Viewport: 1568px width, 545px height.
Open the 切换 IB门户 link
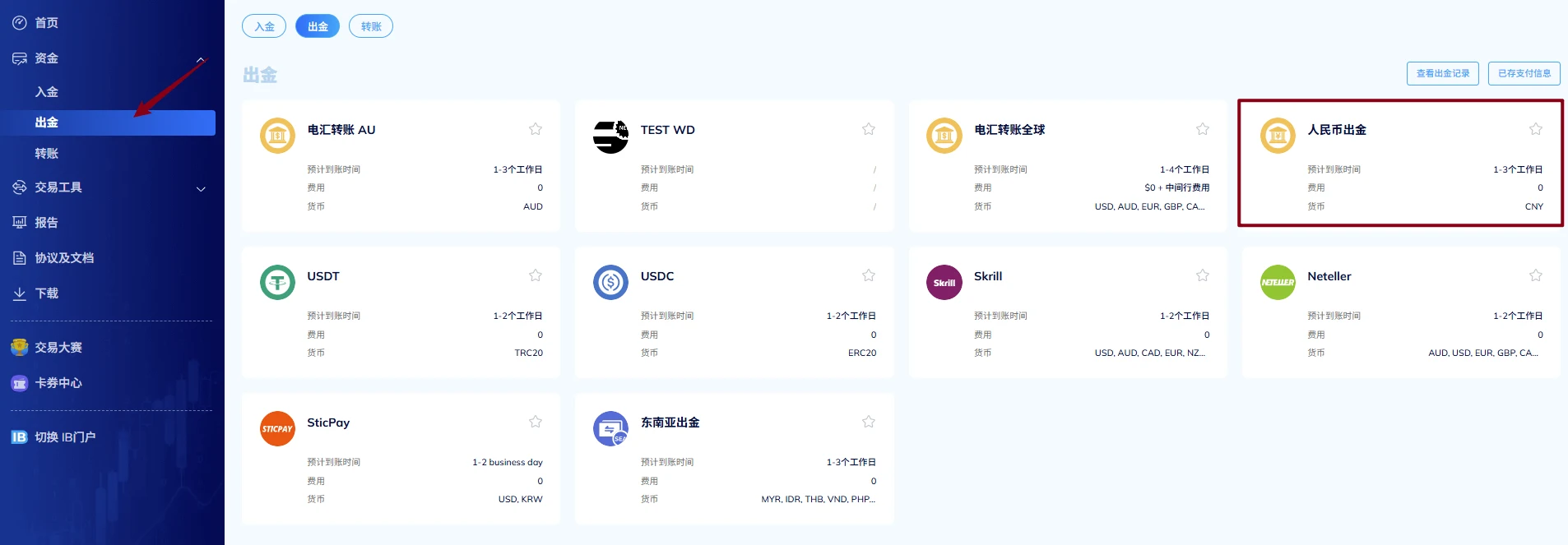pos(65,437)
